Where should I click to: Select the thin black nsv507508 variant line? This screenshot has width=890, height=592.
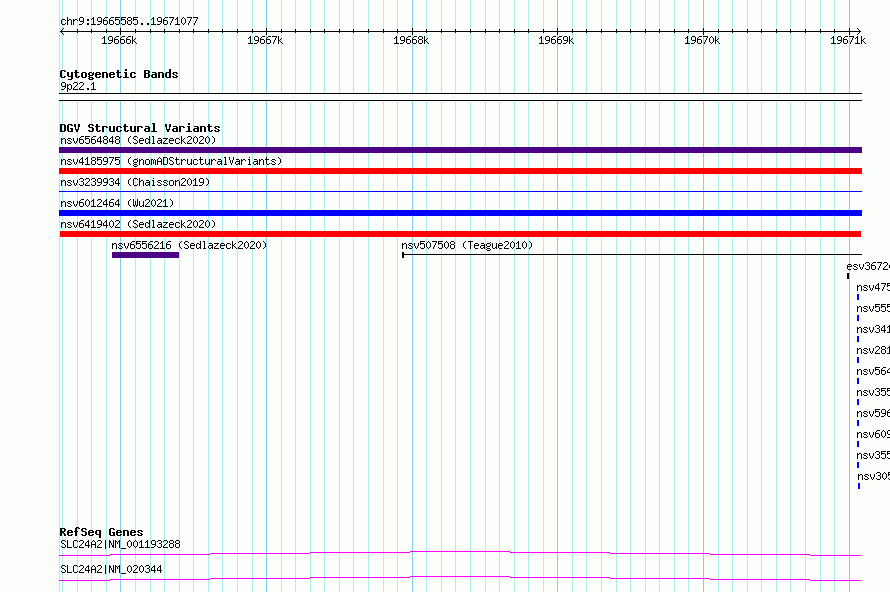click(632, 255)
